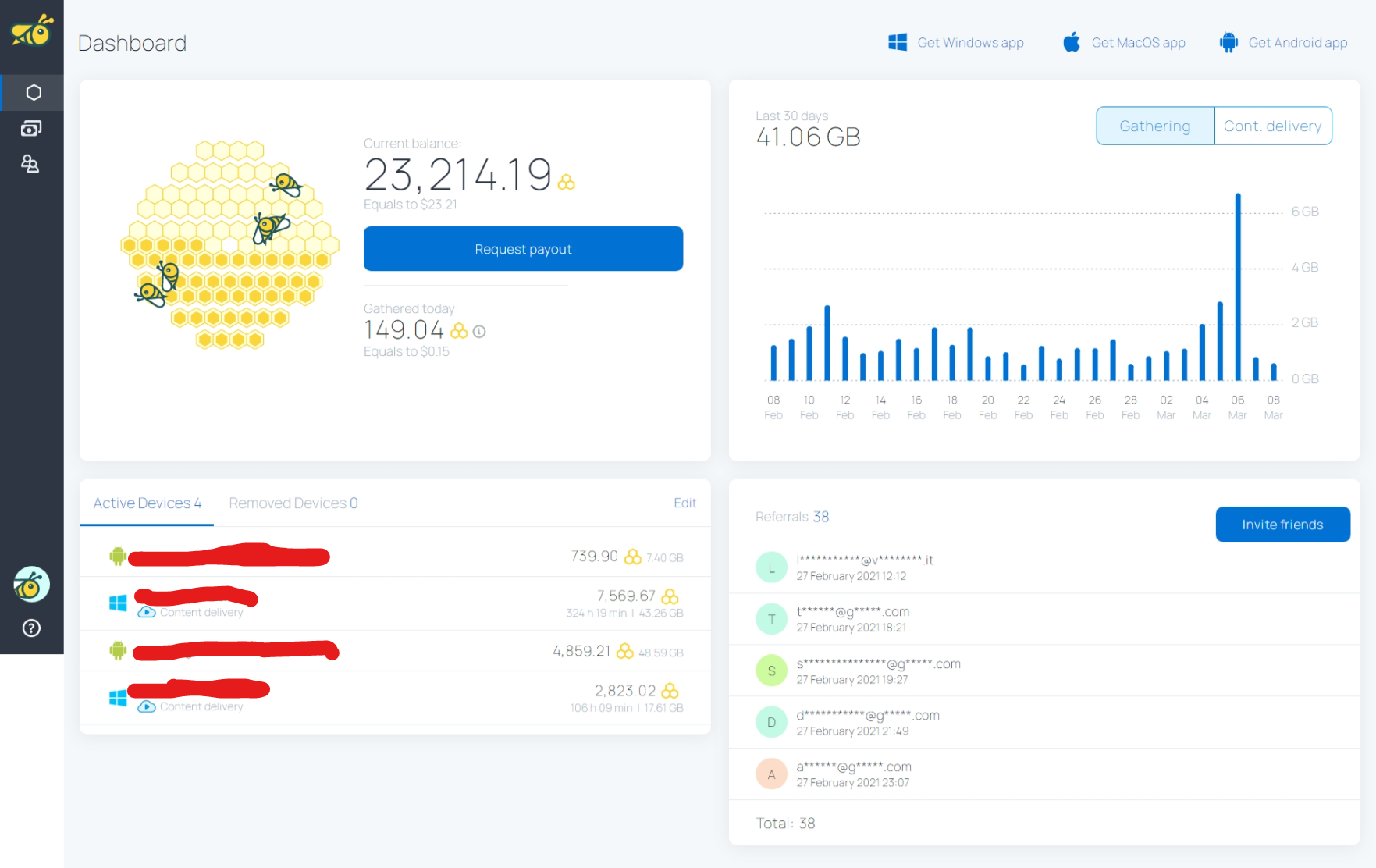Switch chart to Gathering view
Viewport: 1376px width, 868px height.
1155,126
